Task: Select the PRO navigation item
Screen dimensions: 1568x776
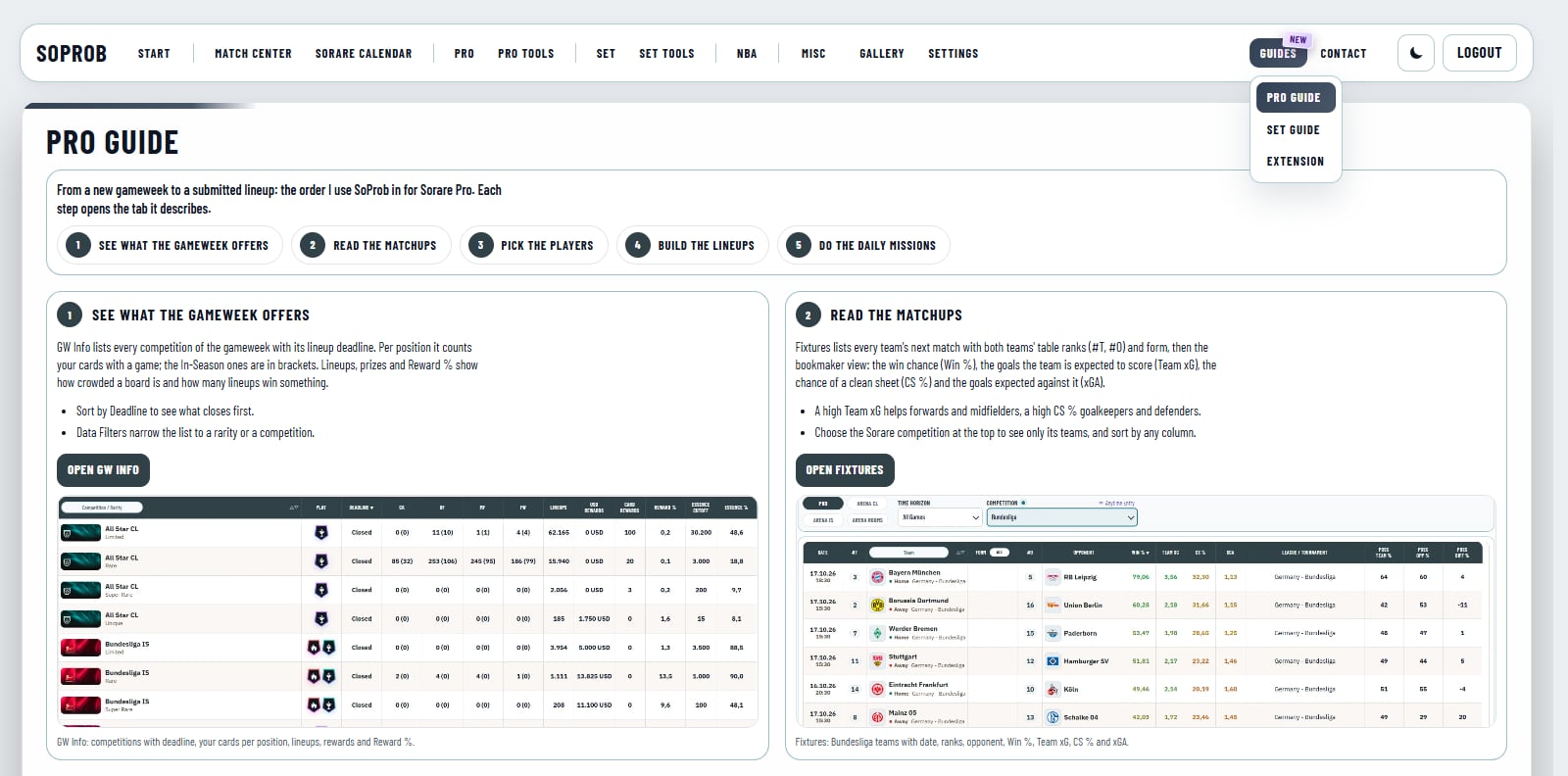Action: (x=465, y=53)
